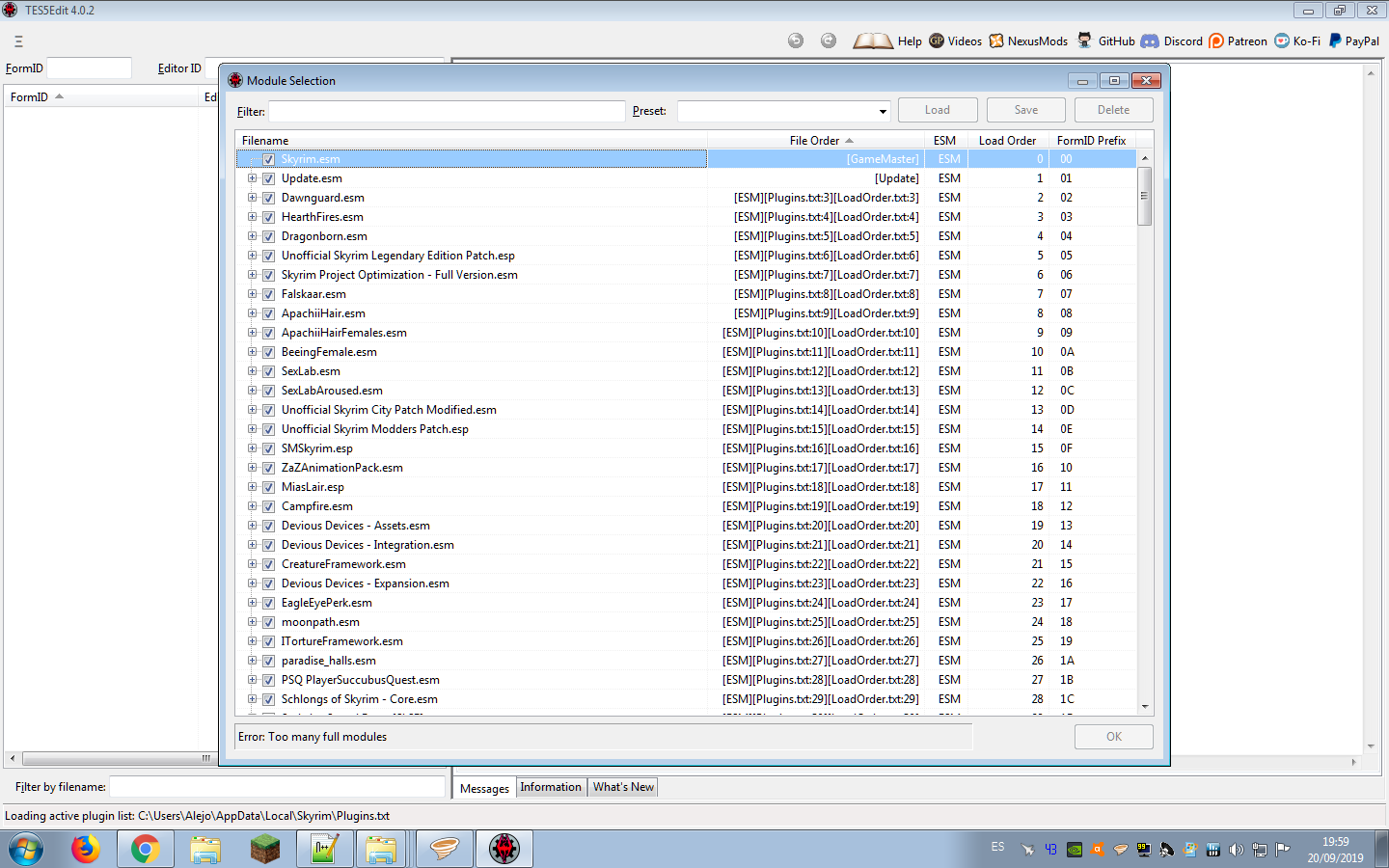Open the Action Center flag icon
The image size is (1389, 868).
[1283, 850]
